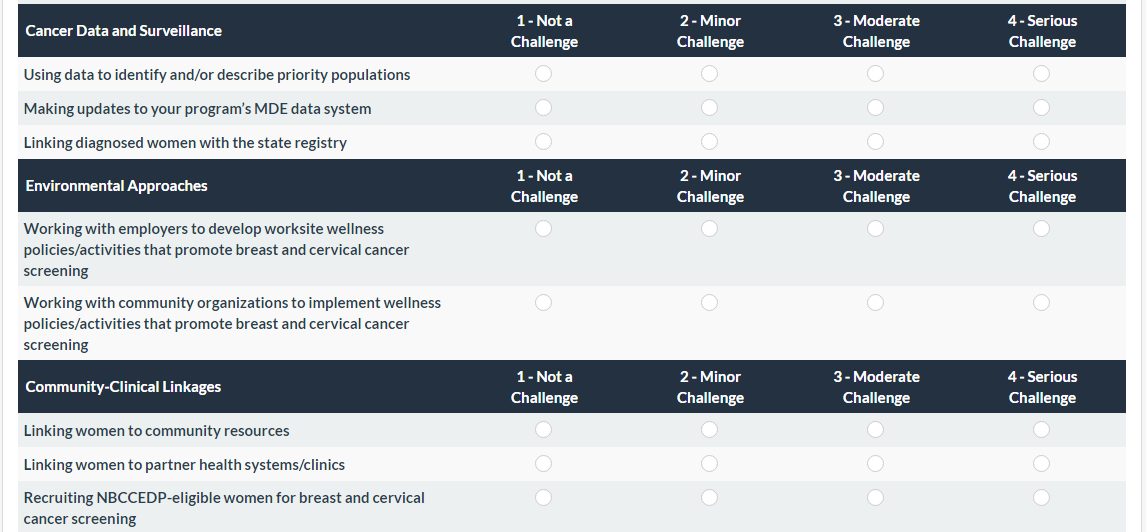This screenshot has height=532, width=1146.
Task: Mark 'Linking women to community resources' as Moderate Challenge
Action: [x=875, y=430]
